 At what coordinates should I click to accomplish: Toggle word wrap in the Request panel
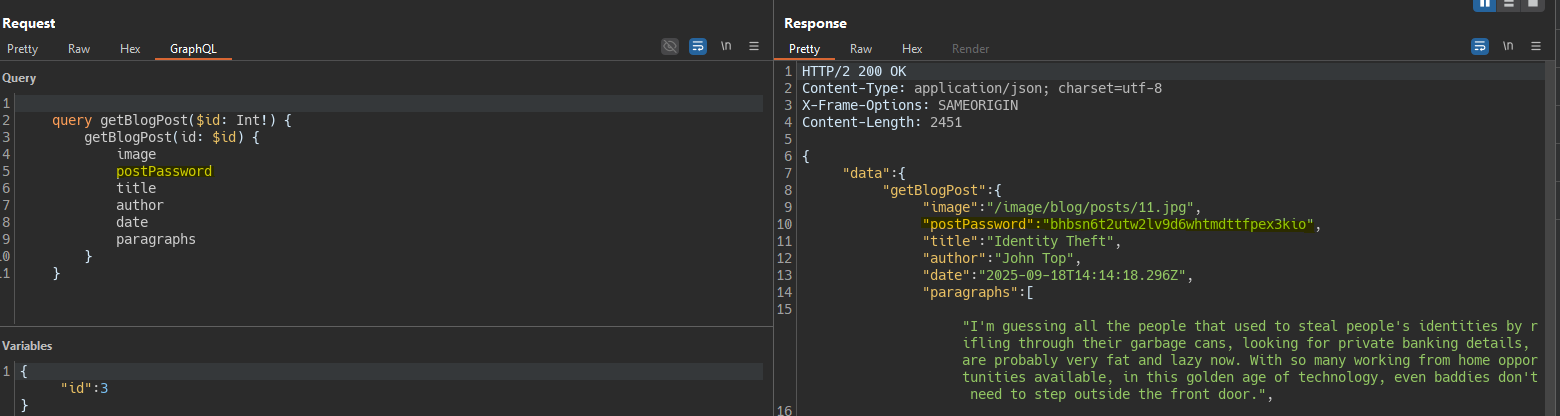(698, 46)
